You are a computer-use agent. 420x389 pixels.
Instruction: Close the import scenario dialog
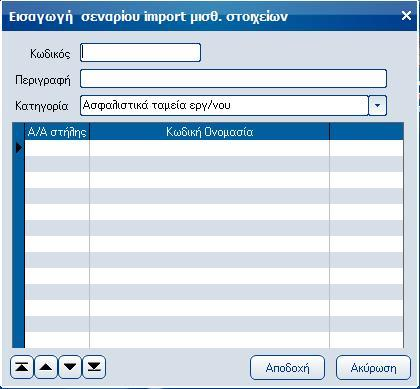(x=406, y=15)
